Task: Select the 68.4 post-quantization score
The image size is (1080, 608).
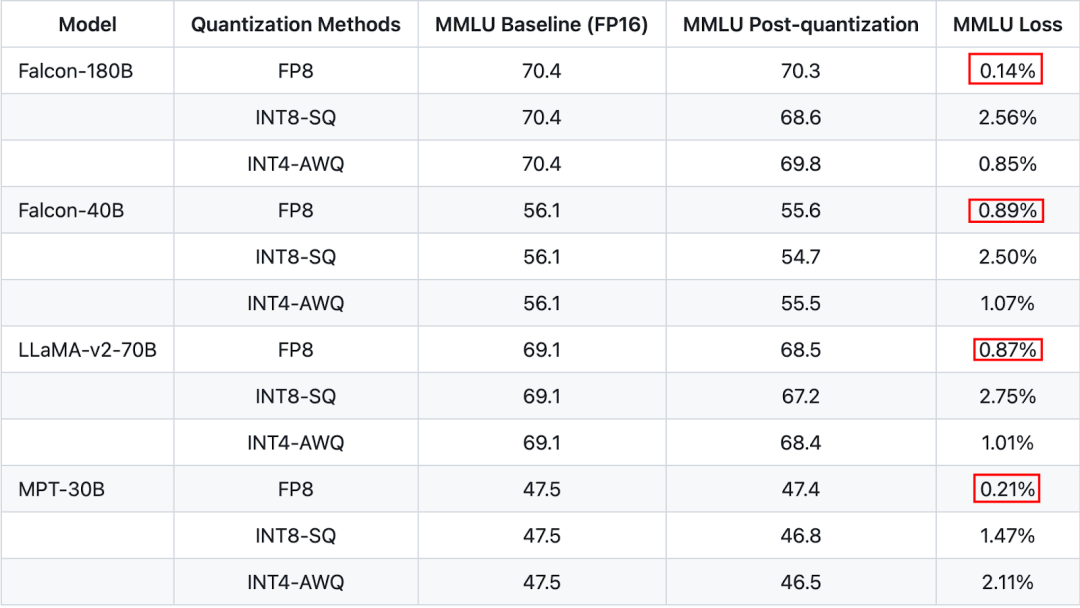Action: click(x=801, y=442)
